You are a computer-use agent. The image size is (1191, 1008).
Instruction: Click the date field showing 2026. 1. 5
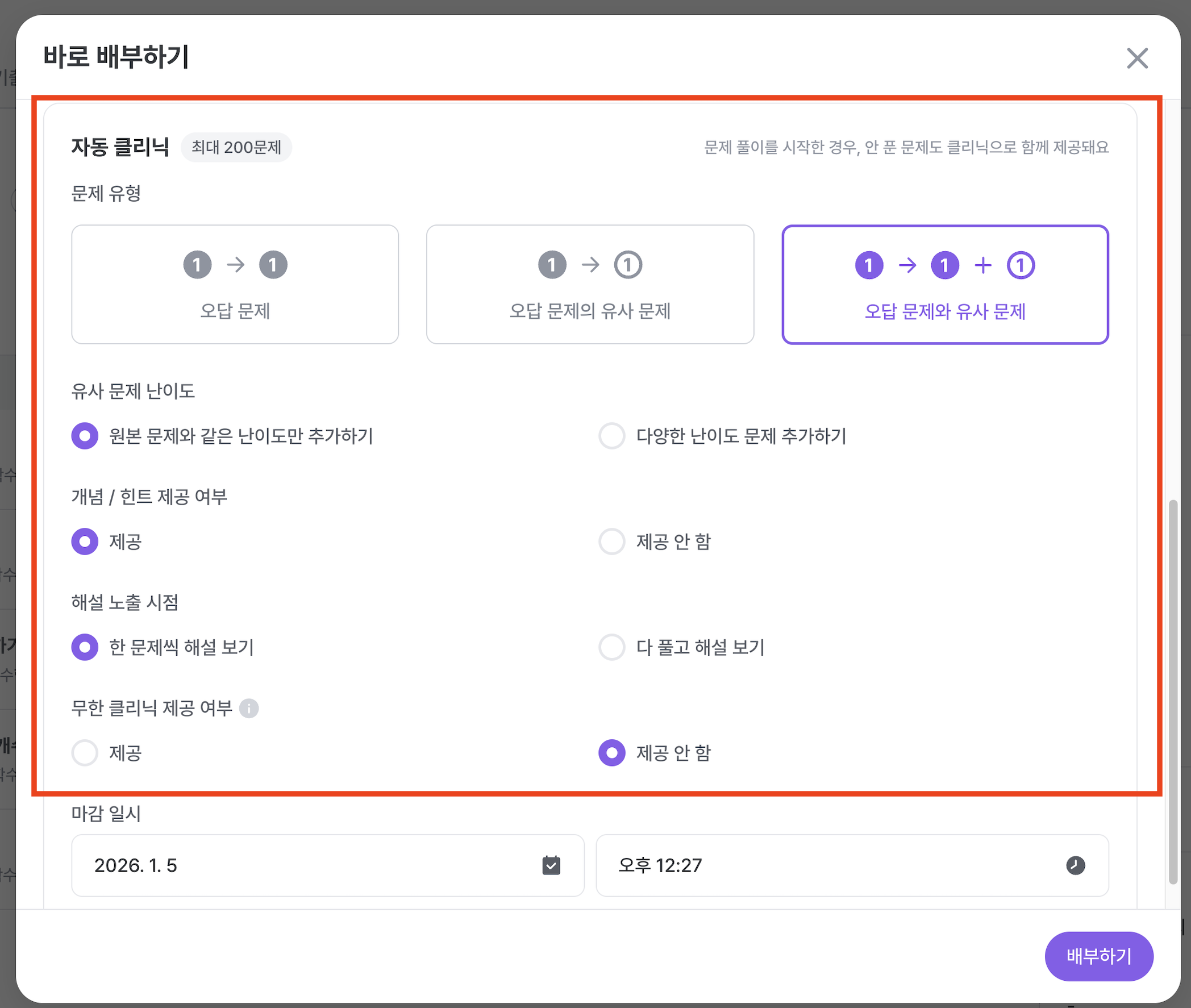coord(286,866)
